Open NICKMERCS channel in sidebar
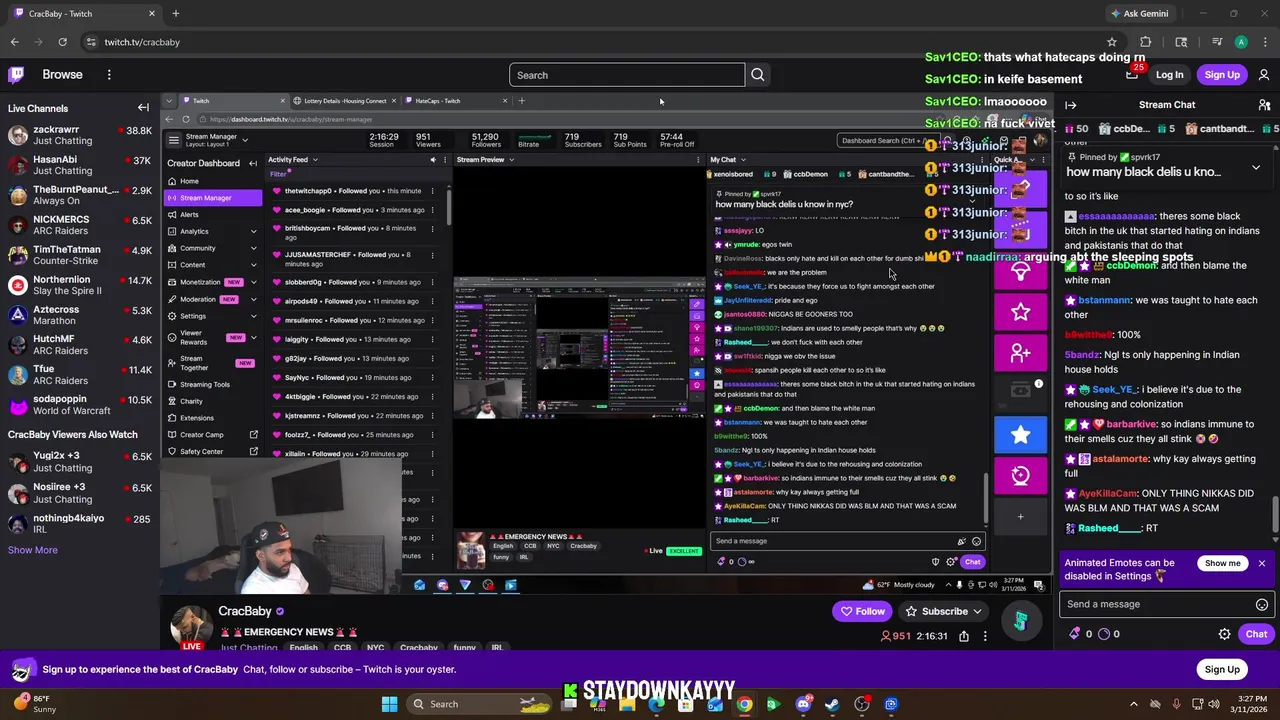The image size is (1280, 720). coord(79,225)
